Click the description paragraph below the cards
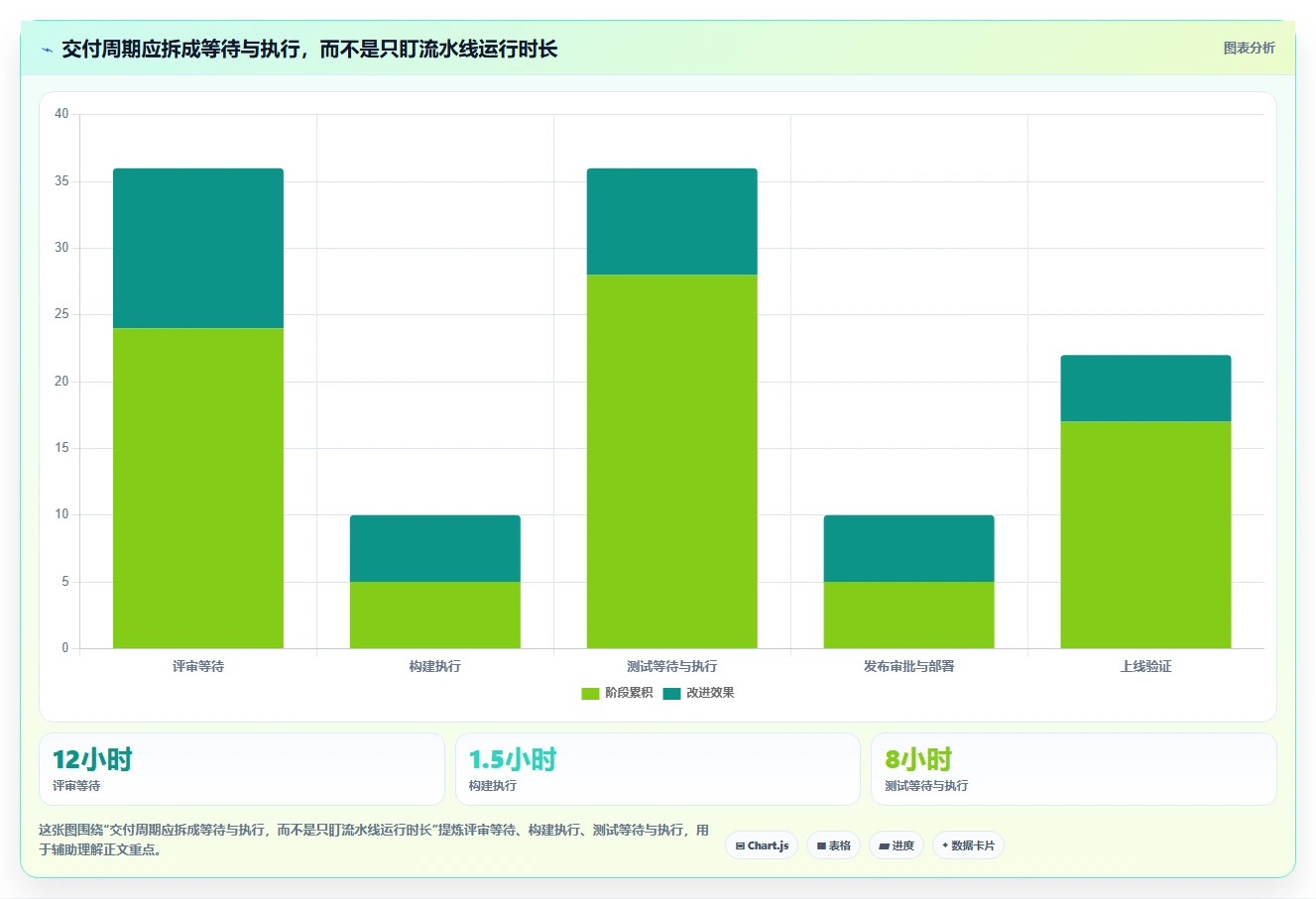The width and height of the screenshot is (1316, 899). (374, 840)
